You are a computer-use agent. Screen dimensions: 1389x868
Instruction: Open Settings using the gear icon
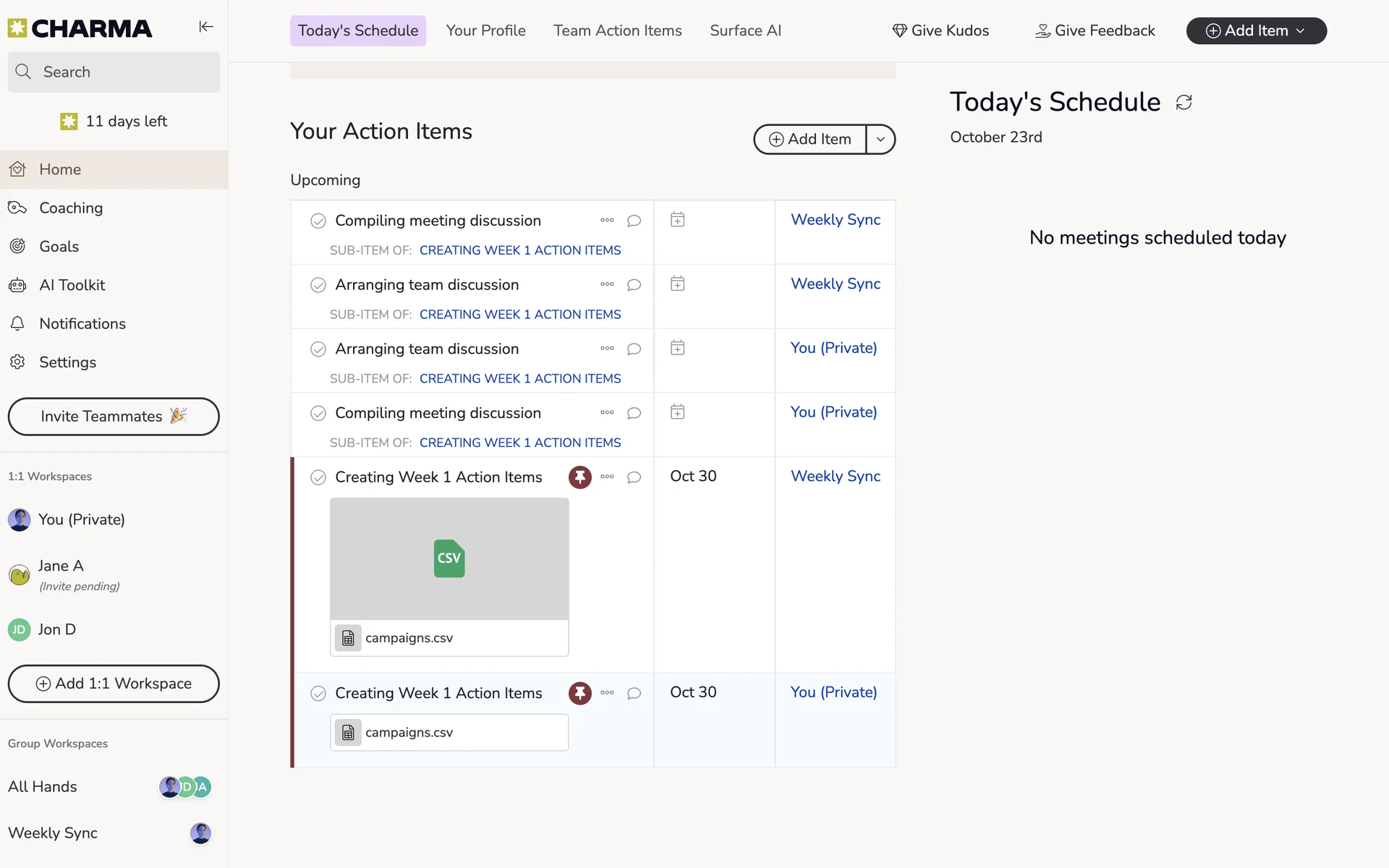tap(17, 362)
